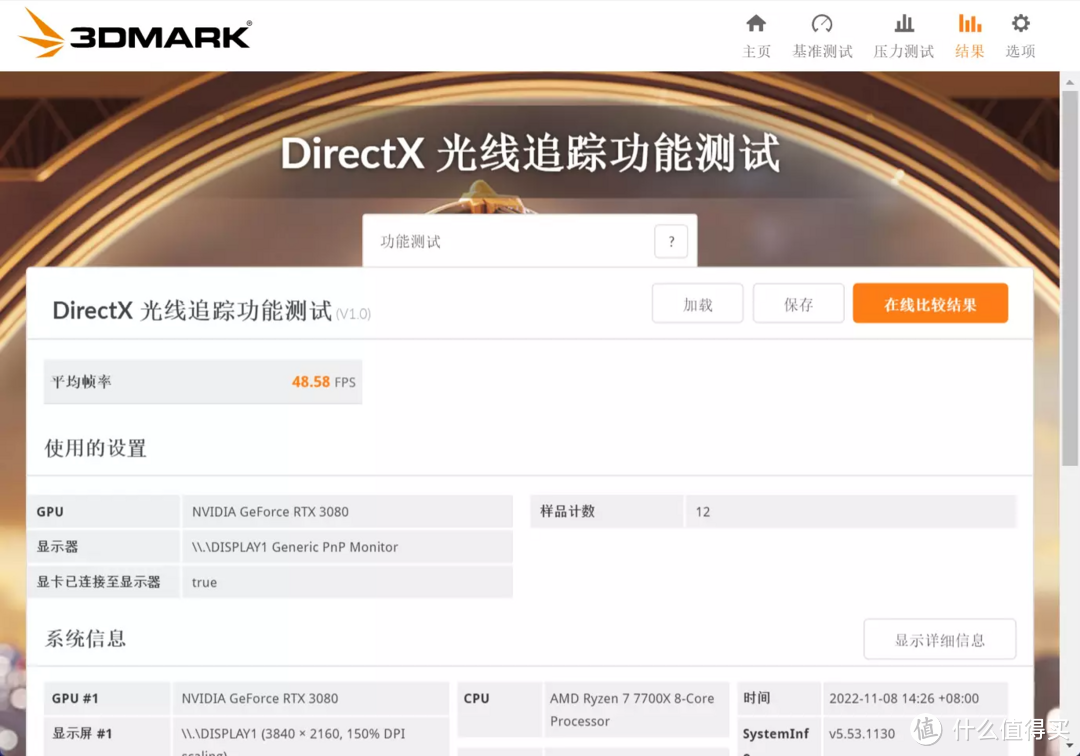This screenshot has width=1080, height=756.
Task: Click the question mark help button
Action: (671, 242)
